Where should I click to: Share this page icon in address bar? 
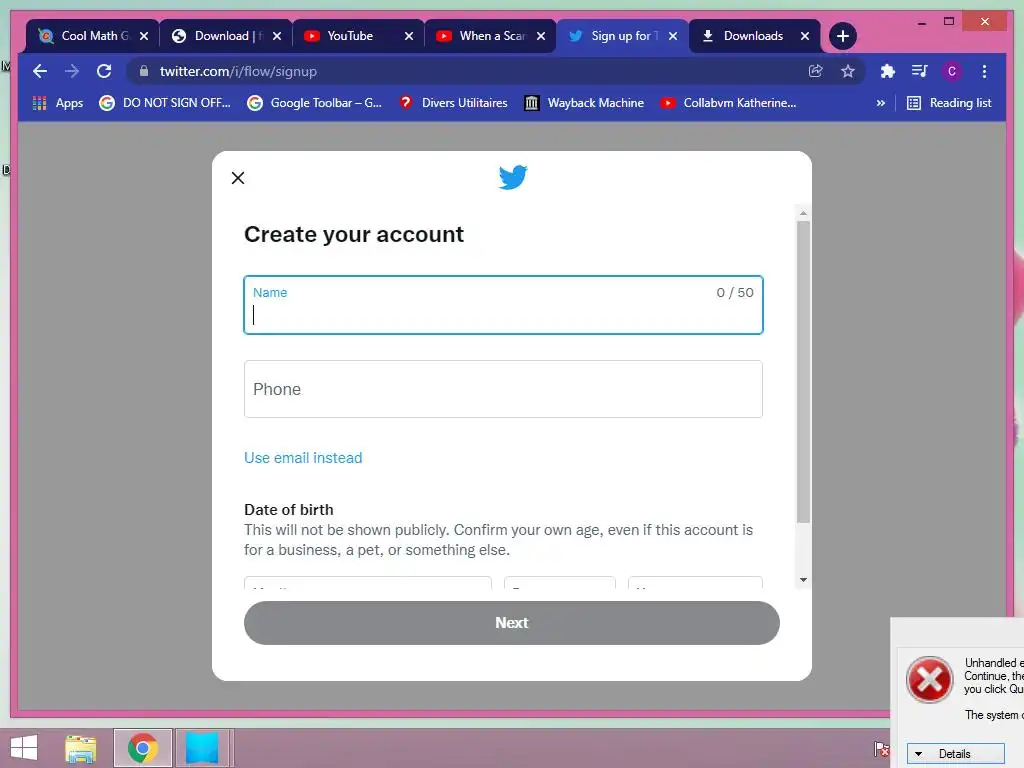(816, 71)
